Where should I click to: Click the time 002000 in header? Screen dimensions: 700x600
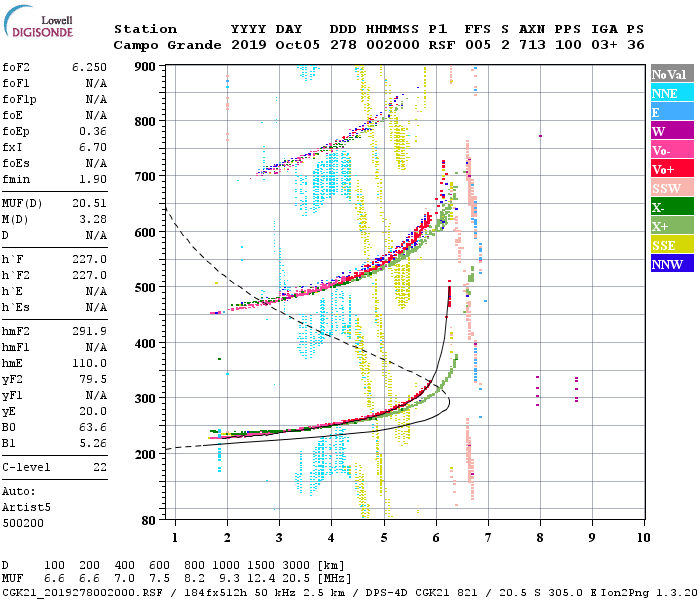point(392,45)
